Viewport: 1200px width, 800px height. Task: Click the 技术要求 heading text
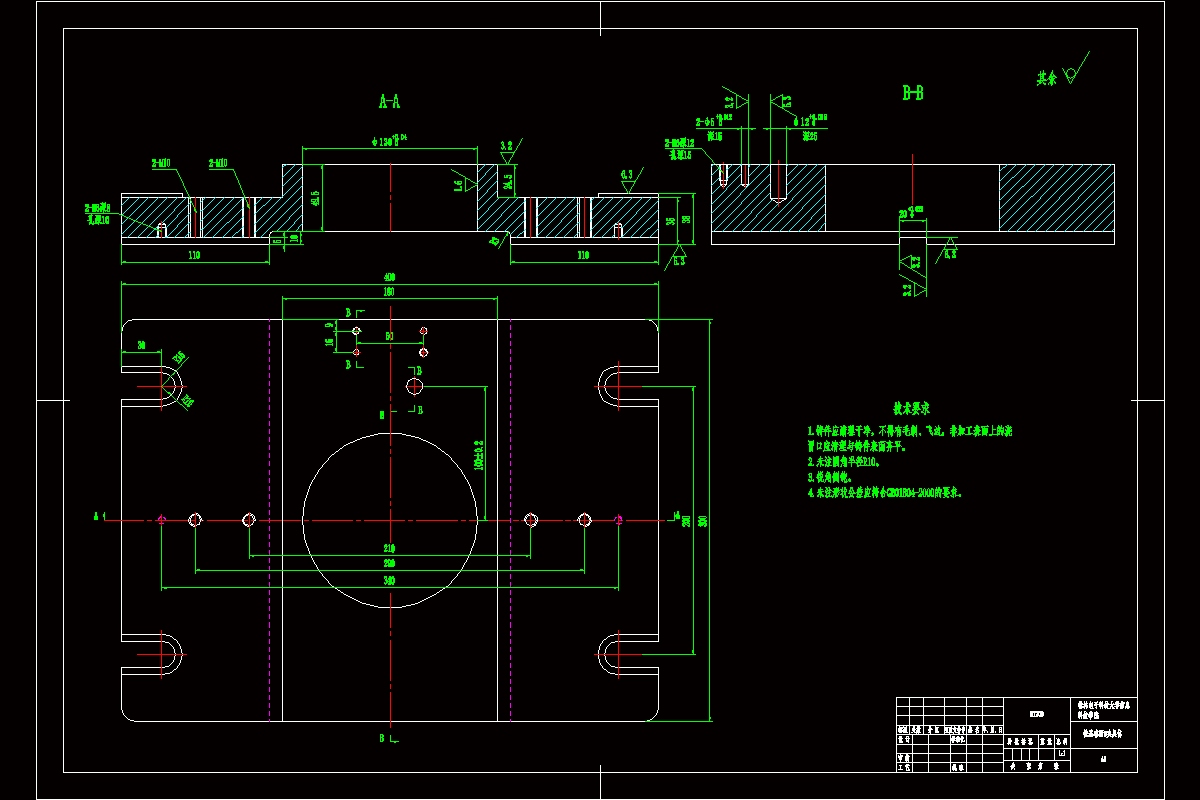[x=912, y=409]
